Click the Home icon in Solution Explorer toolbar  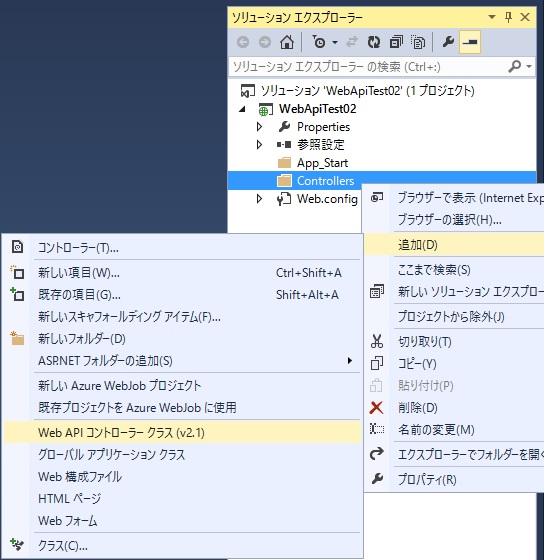[x=287, y=42]
